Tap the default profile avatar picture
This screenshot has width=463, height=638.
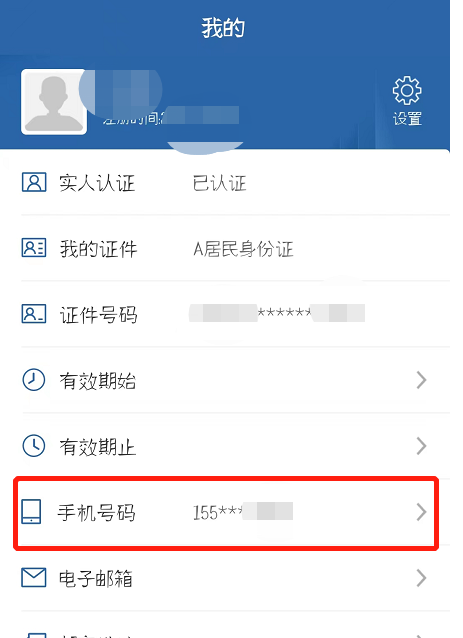click(x=54, y=101)
